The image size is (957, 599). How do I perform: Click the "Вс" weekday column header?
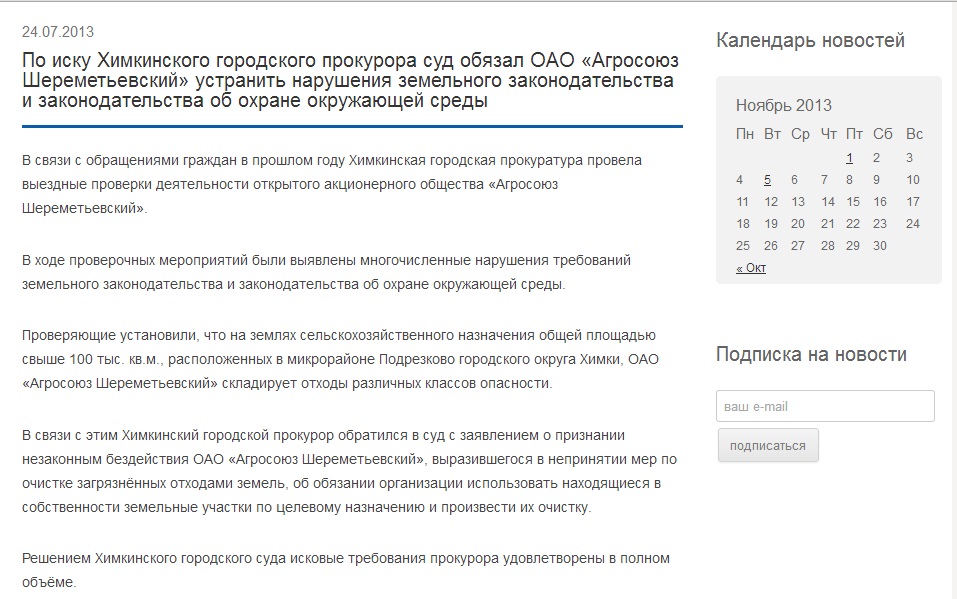pos(914,134)
